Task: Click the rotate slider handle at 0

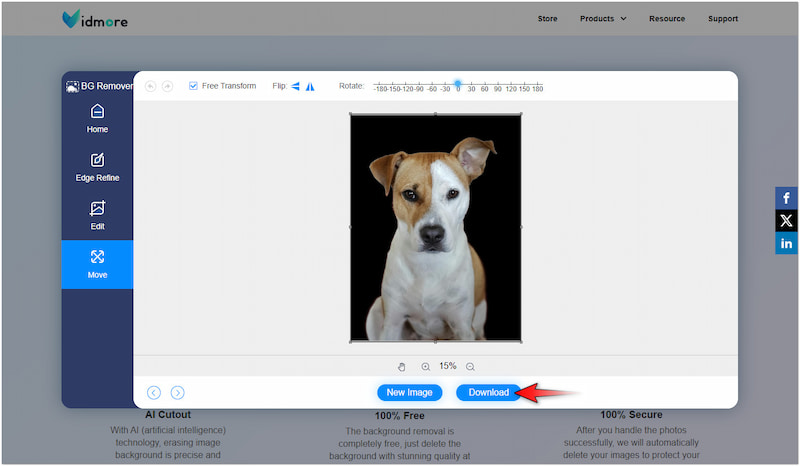Action: point(457,84)
